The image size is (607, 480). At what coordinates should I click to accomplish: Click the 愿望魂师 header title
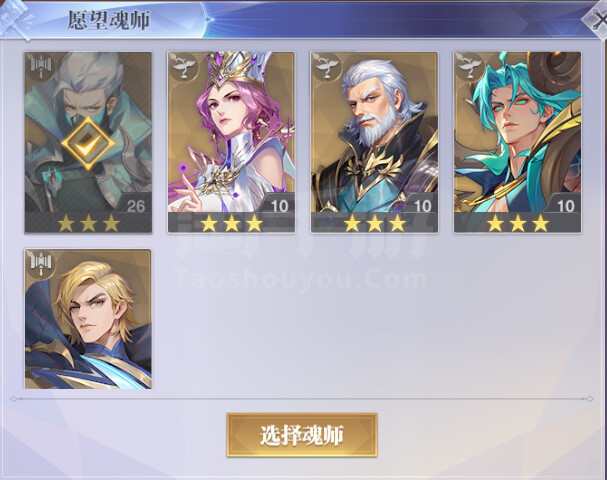click(x=109, y=20)
